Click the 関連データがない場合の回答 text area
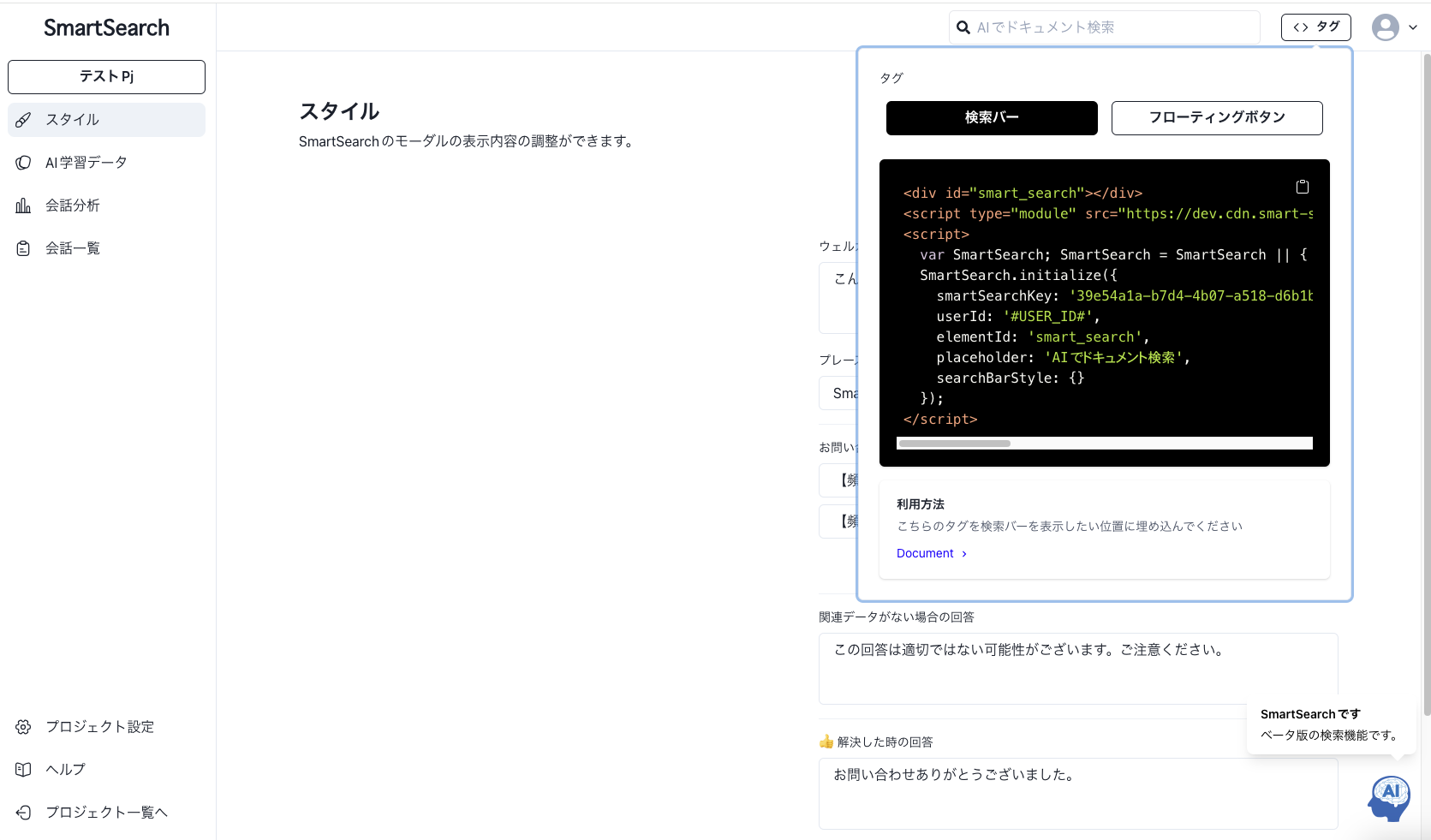This screenshot has width=1431, height=840. [x=1078, y=669]
